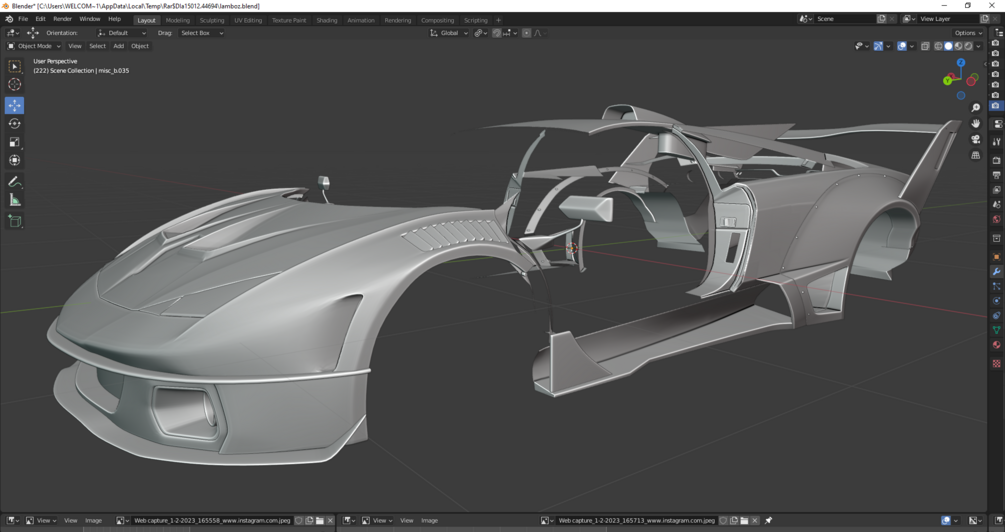Viewport: 1005px width, 532px height.
Task: Click the outliner display mode icon
Action: click(x=997, y=33)
